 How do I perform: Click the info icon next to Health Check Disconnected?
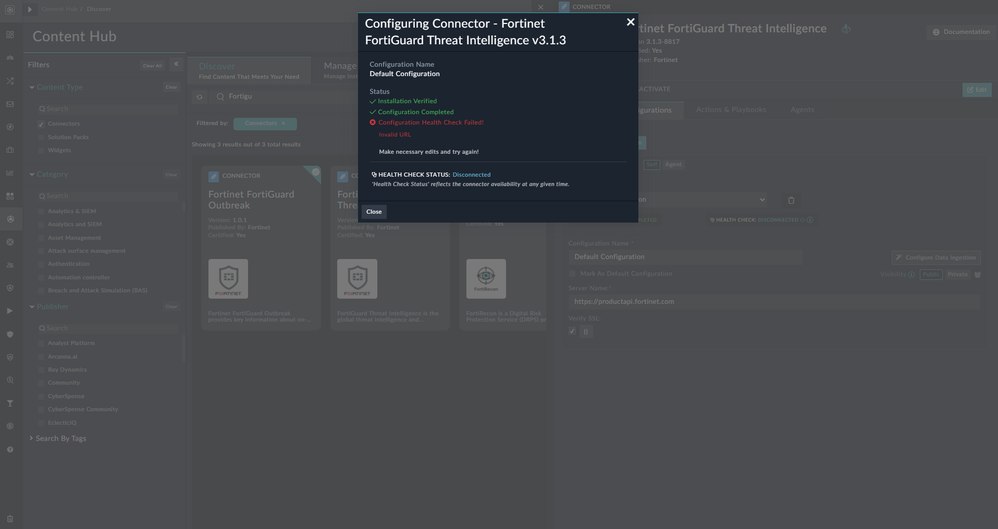pos(810,220)
